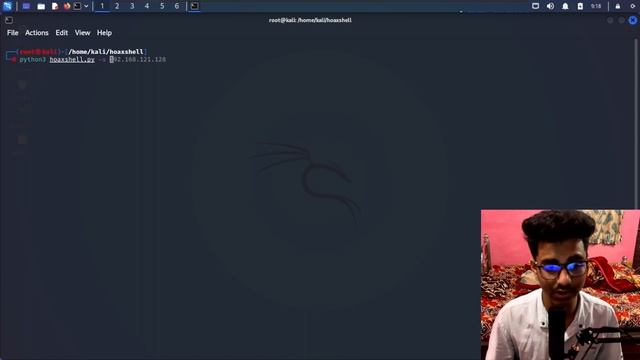This screenshot has height=360, width=640.
Task: Click the webcam overlay thumbnail
Action: click(560, 285)
